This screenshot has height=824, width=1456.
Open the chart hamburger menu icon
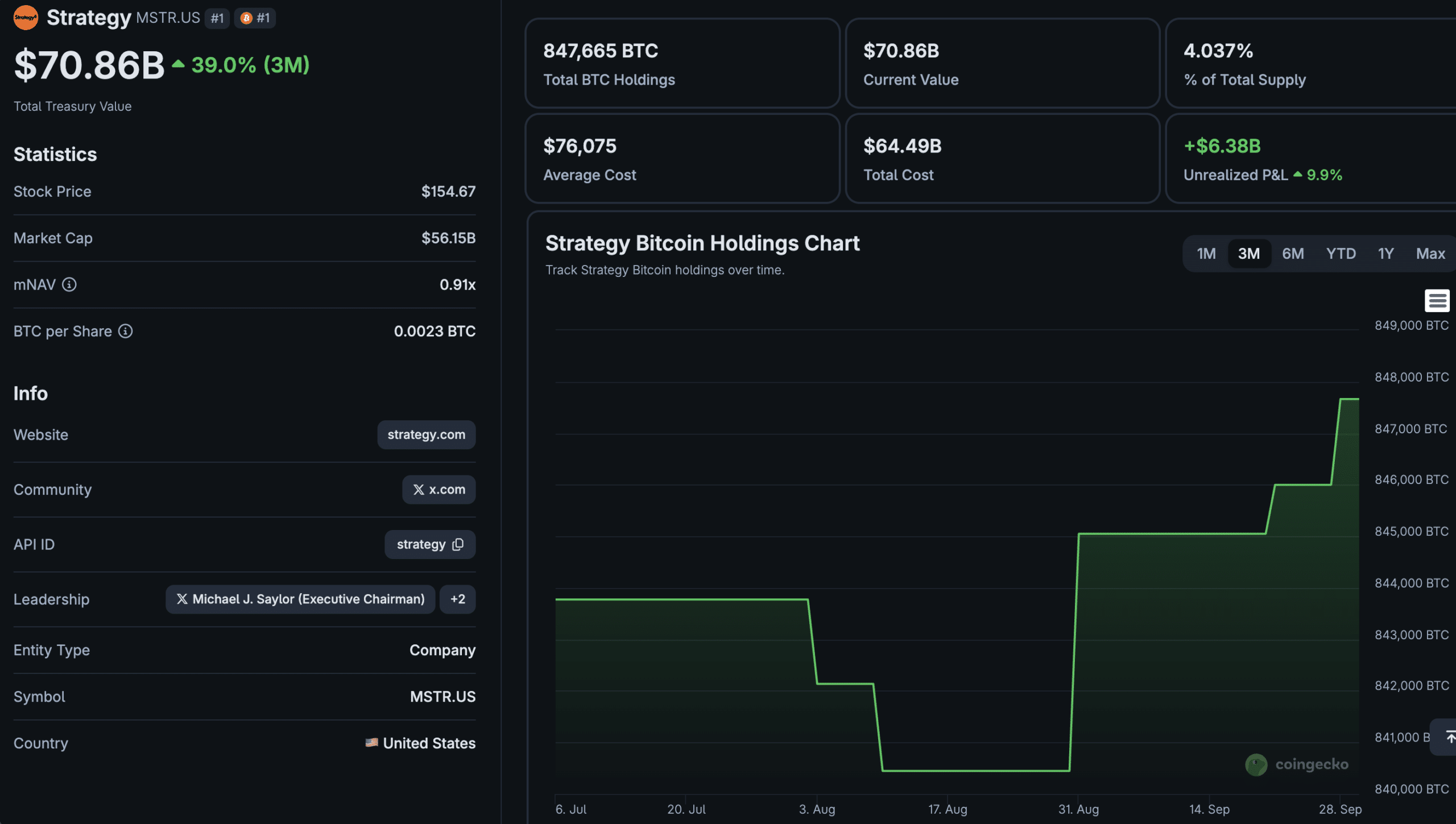click(x=1437, y=301)
